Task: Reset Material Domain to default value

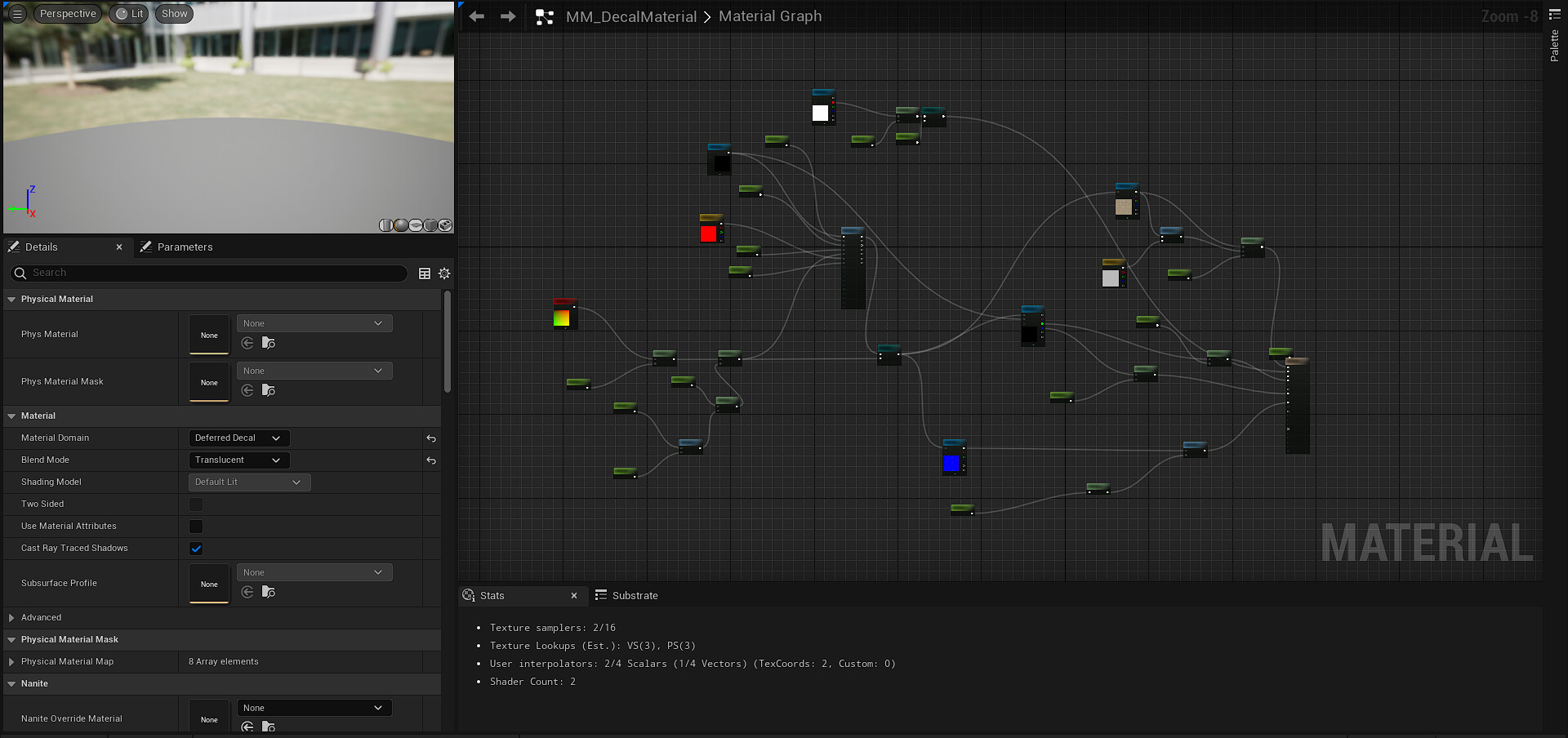Action: tap(431, 438)
